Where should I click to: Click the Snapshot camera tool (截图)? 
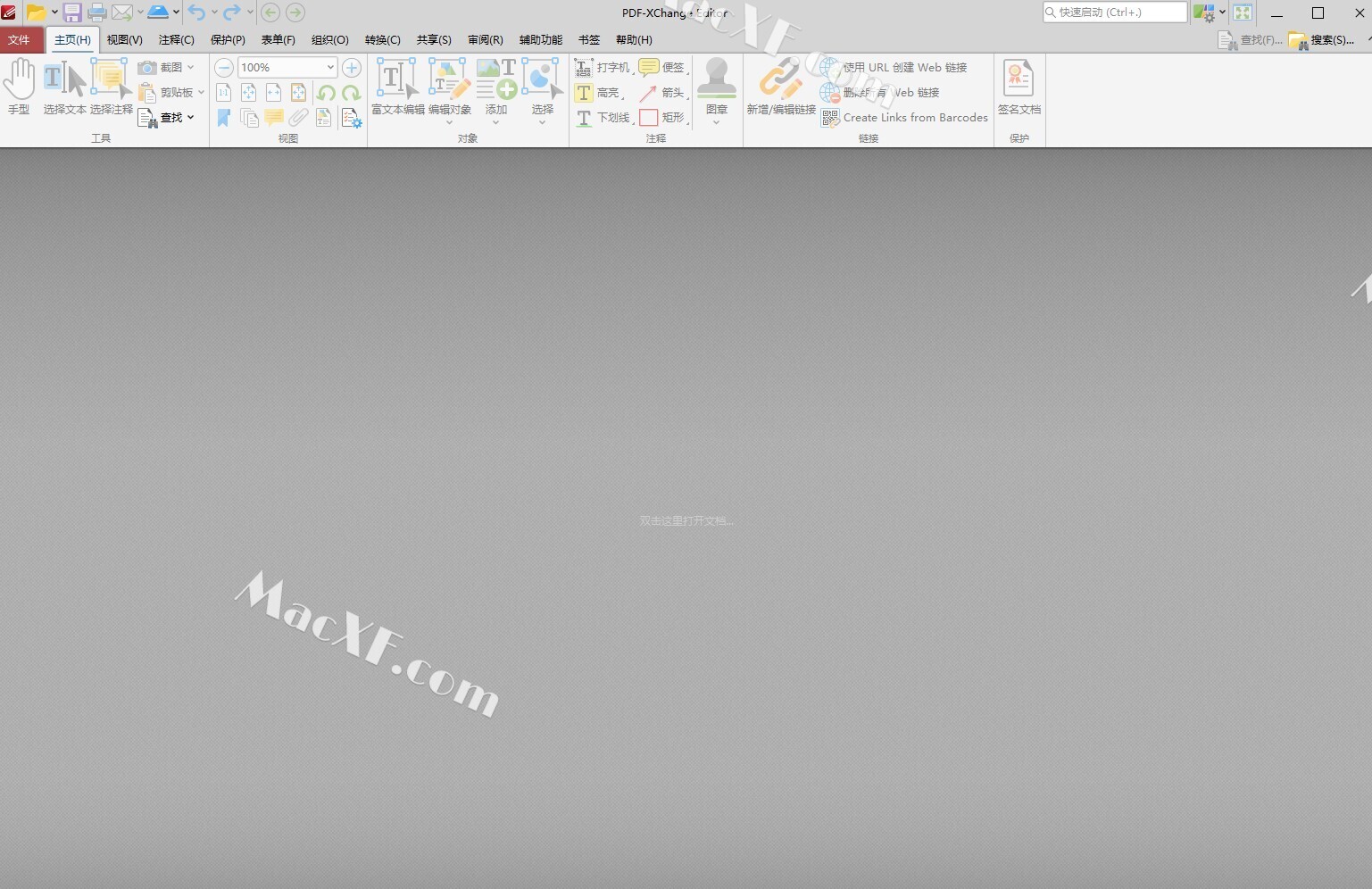click(166, 67)
